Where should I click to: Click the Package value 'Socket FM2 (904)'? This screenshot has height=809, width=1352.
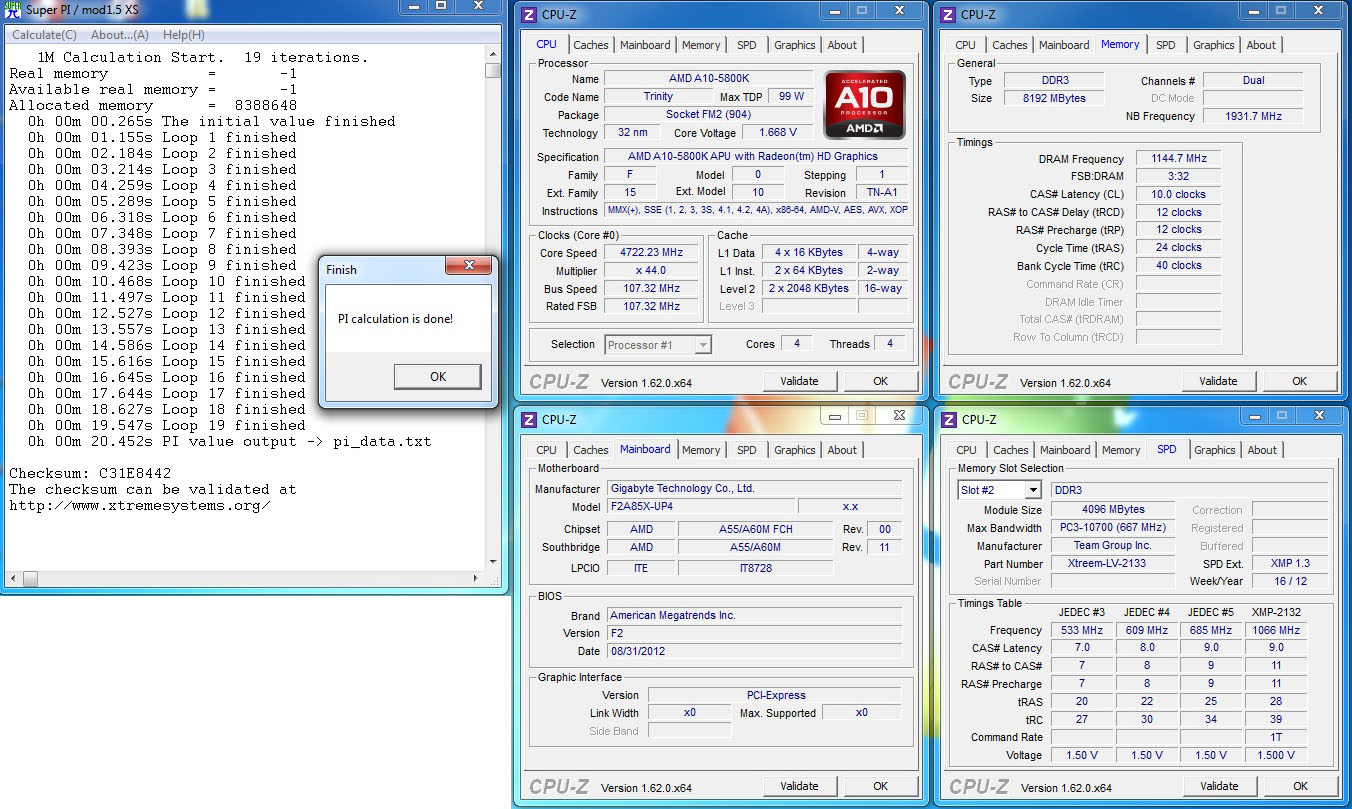point(709,115)
